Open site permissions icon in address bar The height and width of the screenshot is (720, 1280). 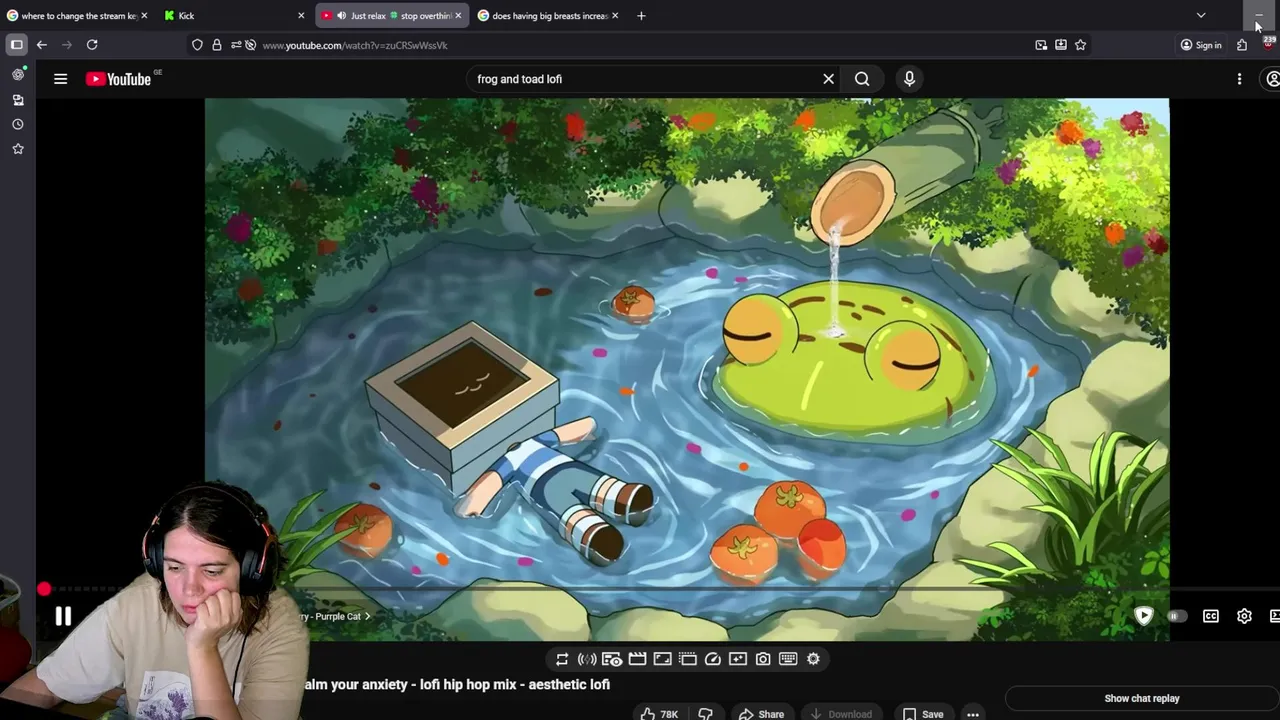[x=235, y=45]
